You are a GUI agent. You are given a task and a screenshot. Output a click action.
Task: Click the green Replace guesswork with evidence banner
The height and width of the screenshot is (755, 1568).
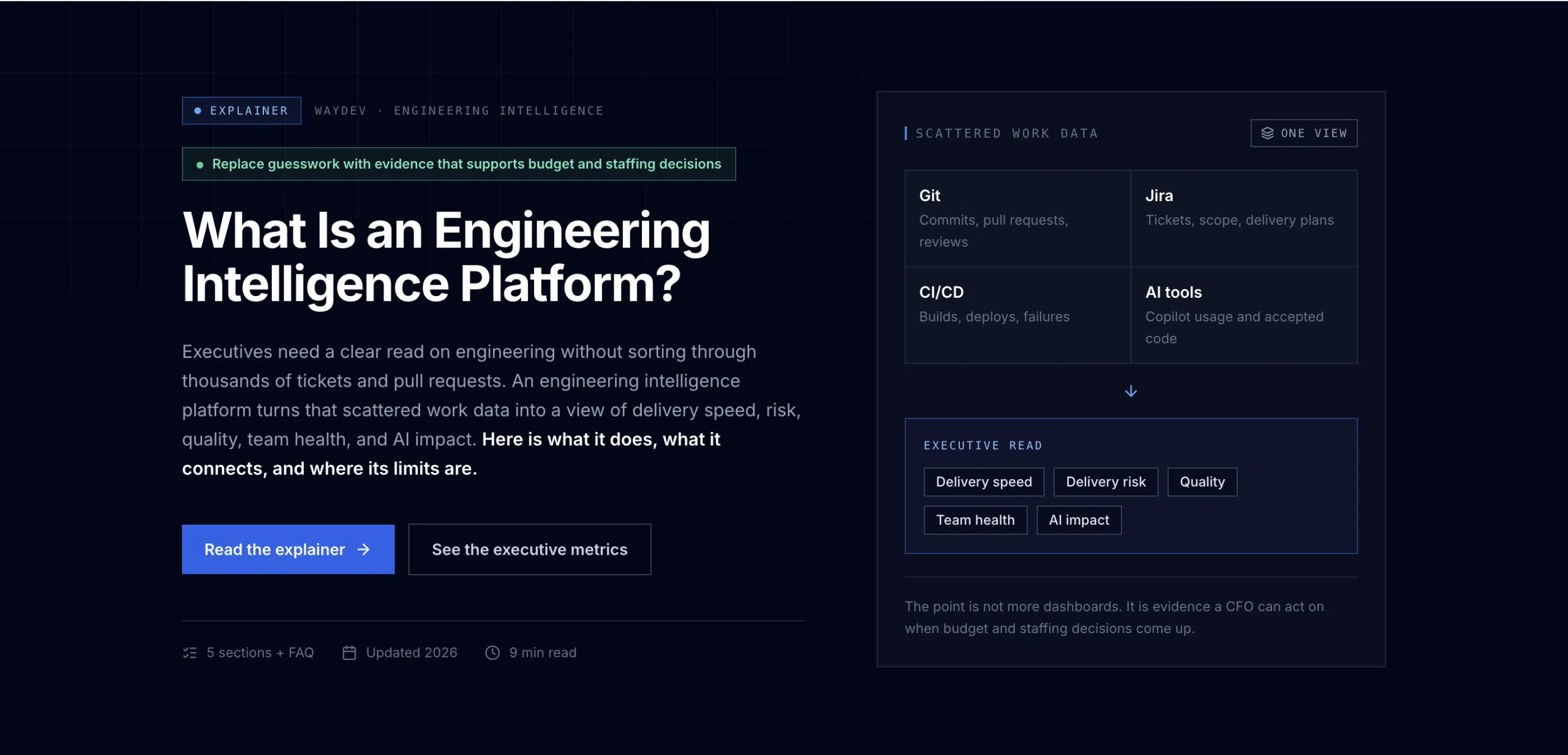(459, 164)
